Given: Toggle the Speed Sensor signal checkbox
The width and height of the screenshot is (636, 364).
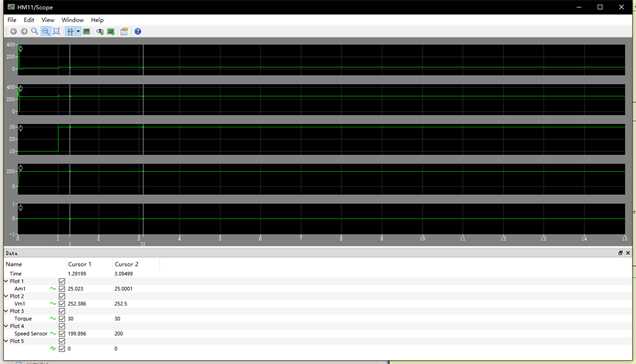Looking at the screenshot, I should [x=62, y=334].
